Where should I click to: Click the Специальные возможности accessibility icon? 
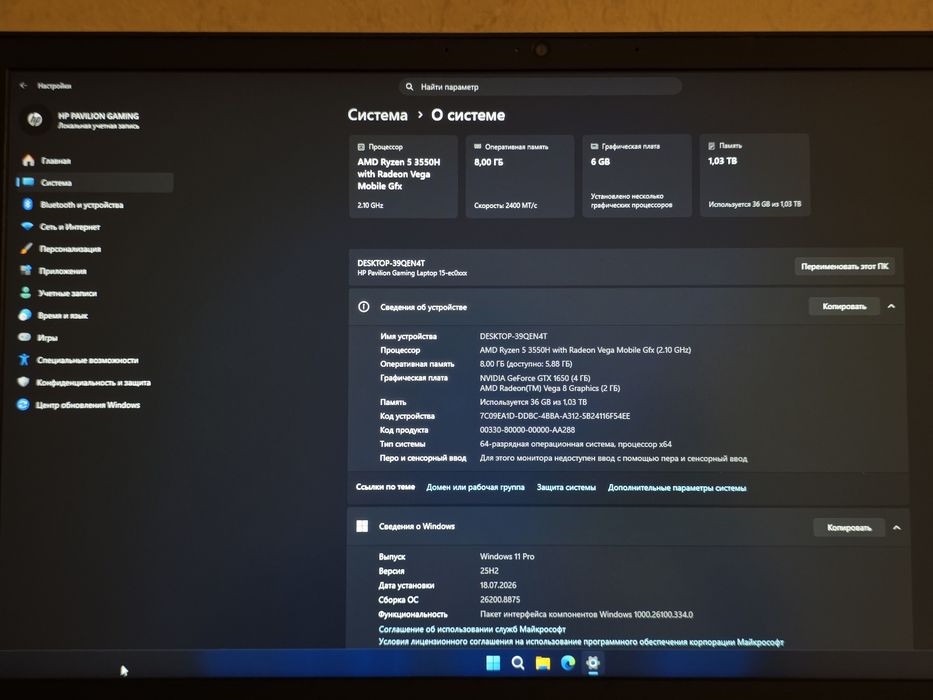(24, 360)
